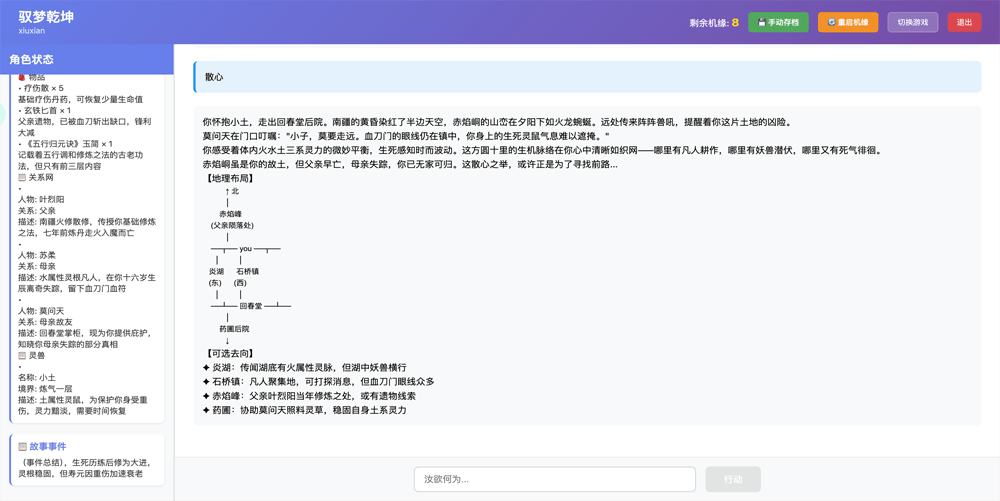Click the floppy disk save icon
This screenshot has height=501, width=1000.
point(762,22)
